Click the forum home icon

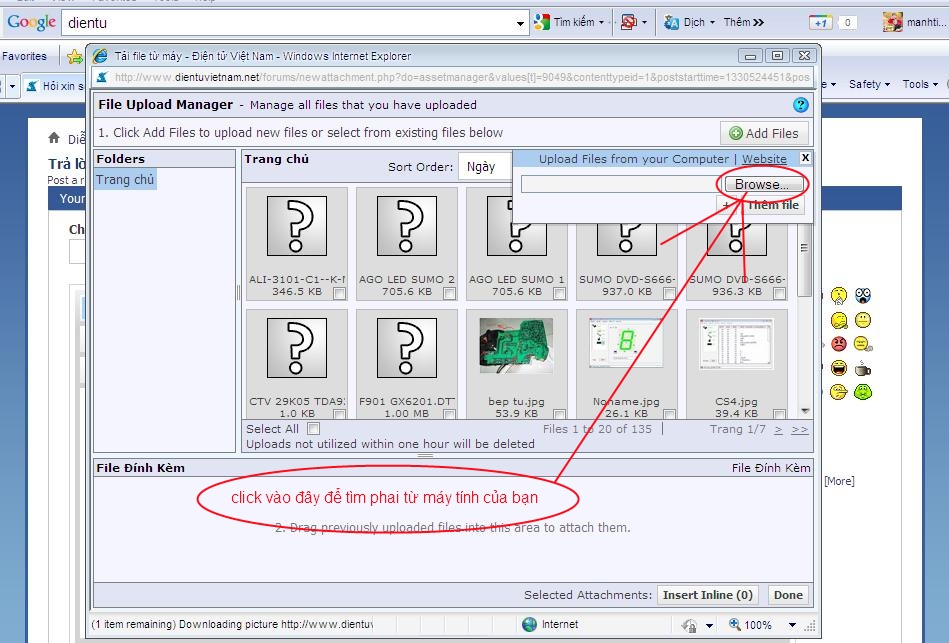coord(54,138)
